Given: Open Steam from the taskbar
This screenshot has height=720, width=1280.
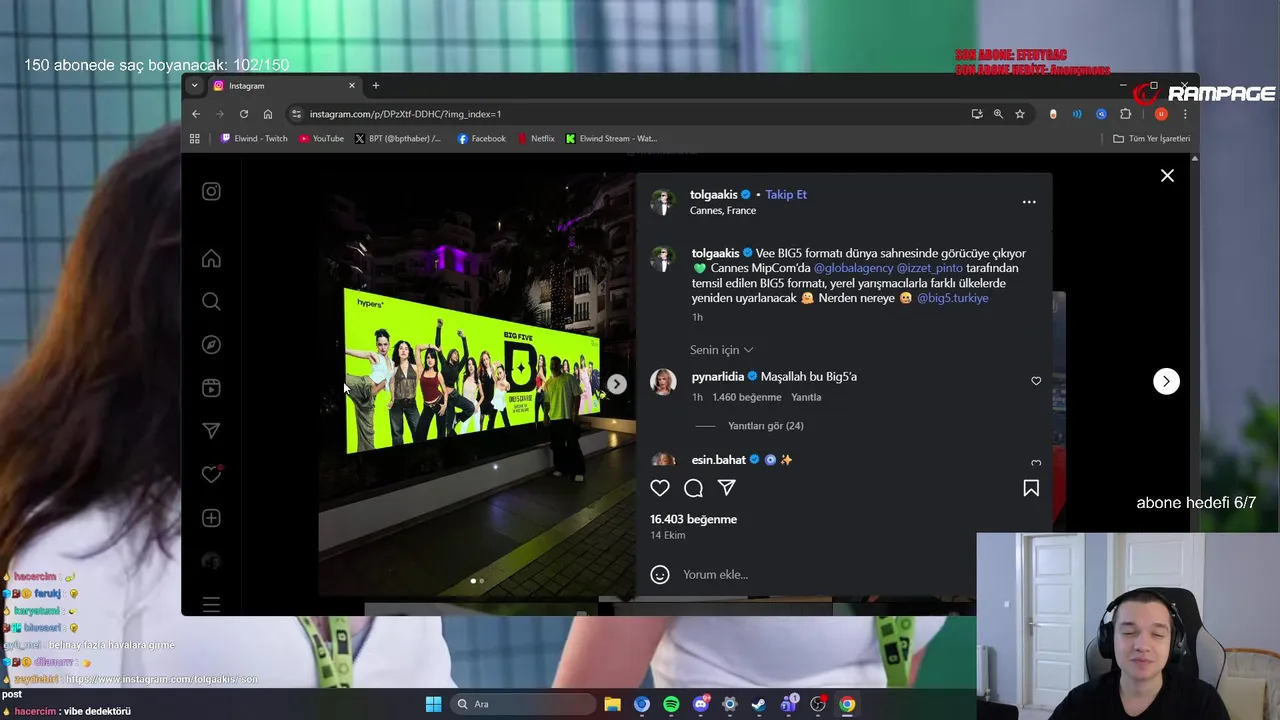Looking at the screenshot, I should click(759, 704).
